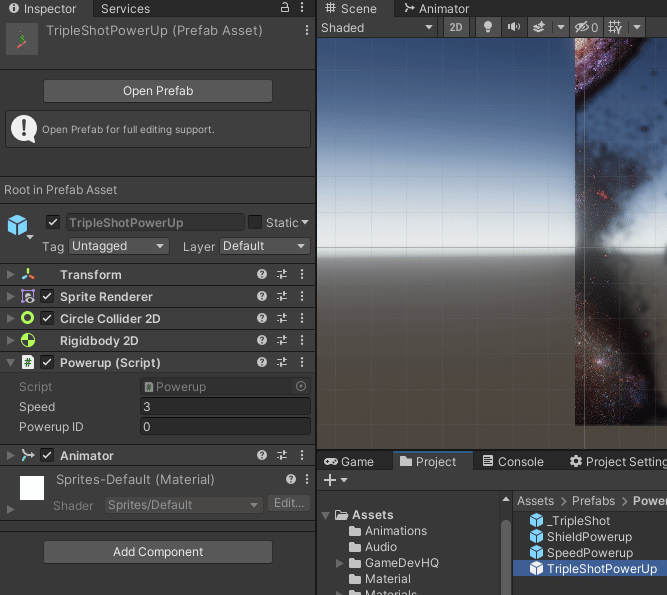Open Animator component help reference
Image resolution: width=667 pixels, height=595 pixels.
tap(262, 456)
